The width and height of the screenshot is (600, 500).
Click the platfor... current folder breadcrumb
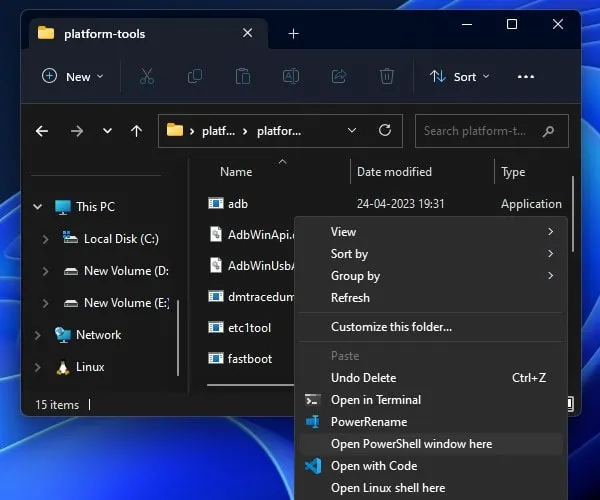click(x=279, y=131)
